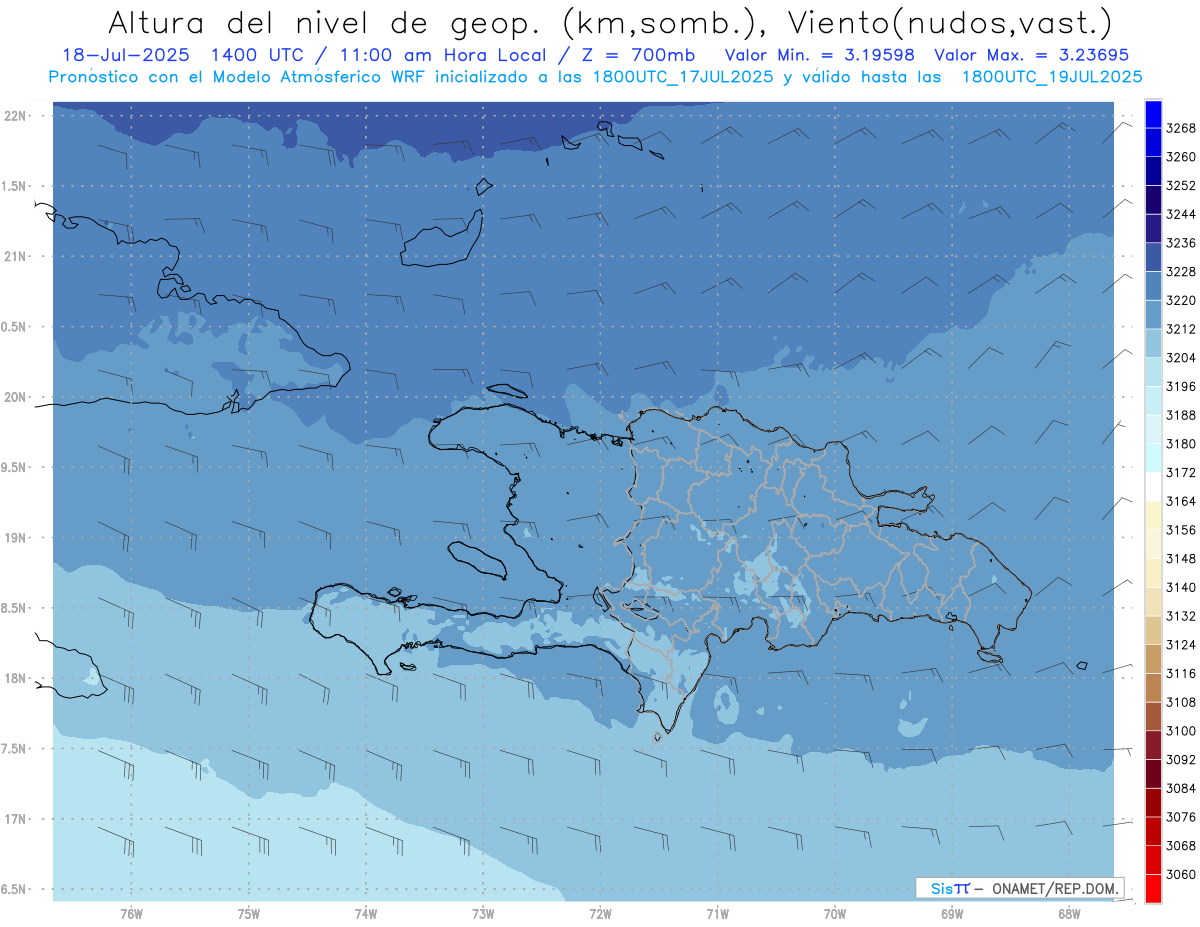The image size is (1200, 927).
Task: Click the map title 'Altura del nivel de geop.'
Action: point(326,23)
